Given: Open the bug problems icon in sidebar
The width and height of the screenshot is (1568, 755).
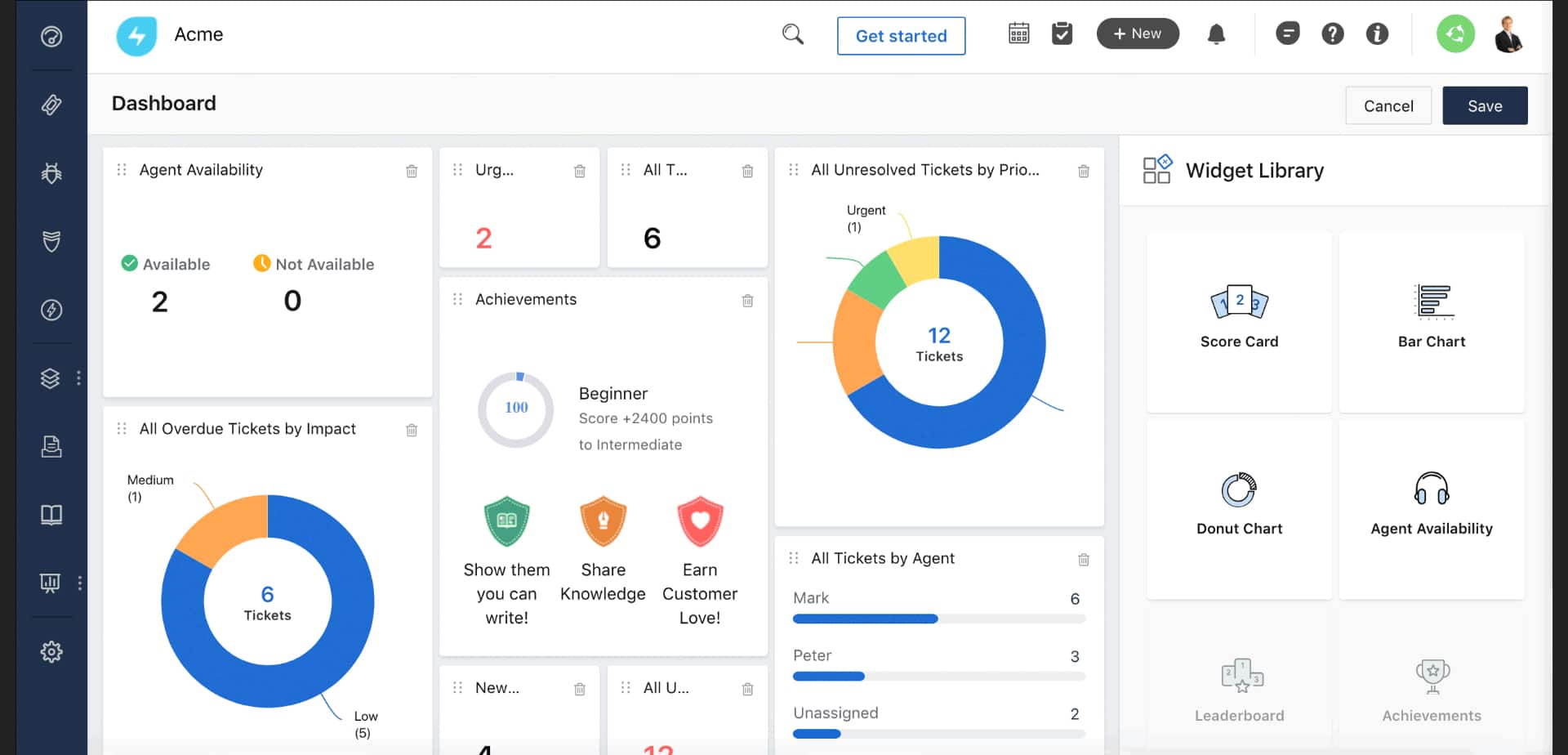Looking at the screenshot, I should click(x=51, y=173).
